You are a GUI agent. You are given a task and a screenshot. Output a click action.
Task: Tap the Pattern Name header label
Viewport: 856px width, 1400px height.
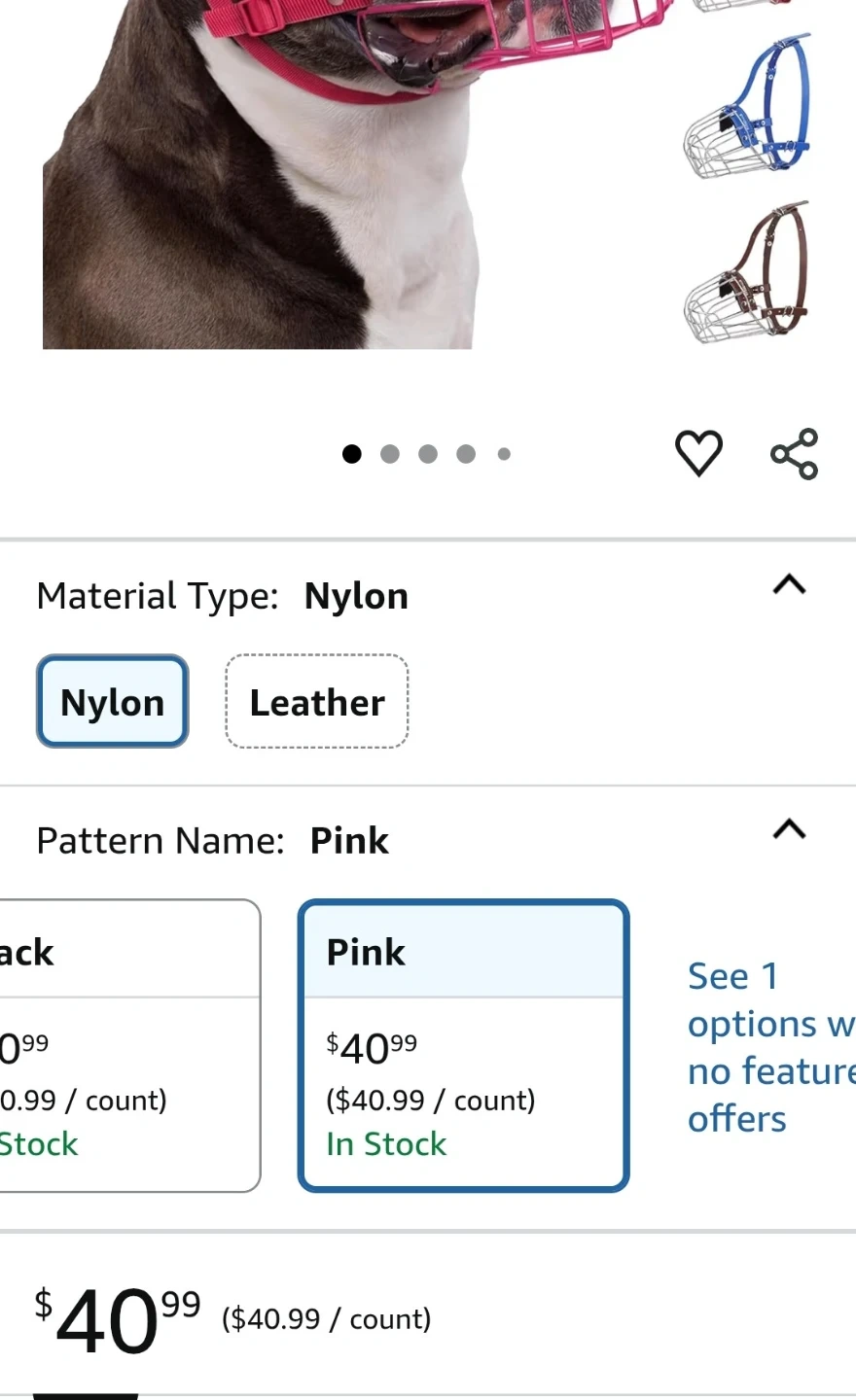click(x=160, y=841)
